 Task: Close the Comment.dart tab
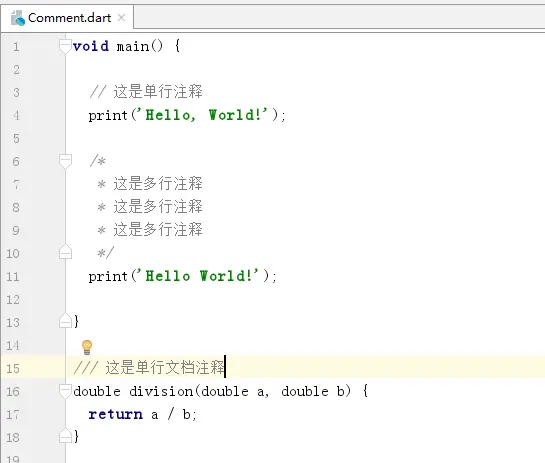[x=121, y=17]
